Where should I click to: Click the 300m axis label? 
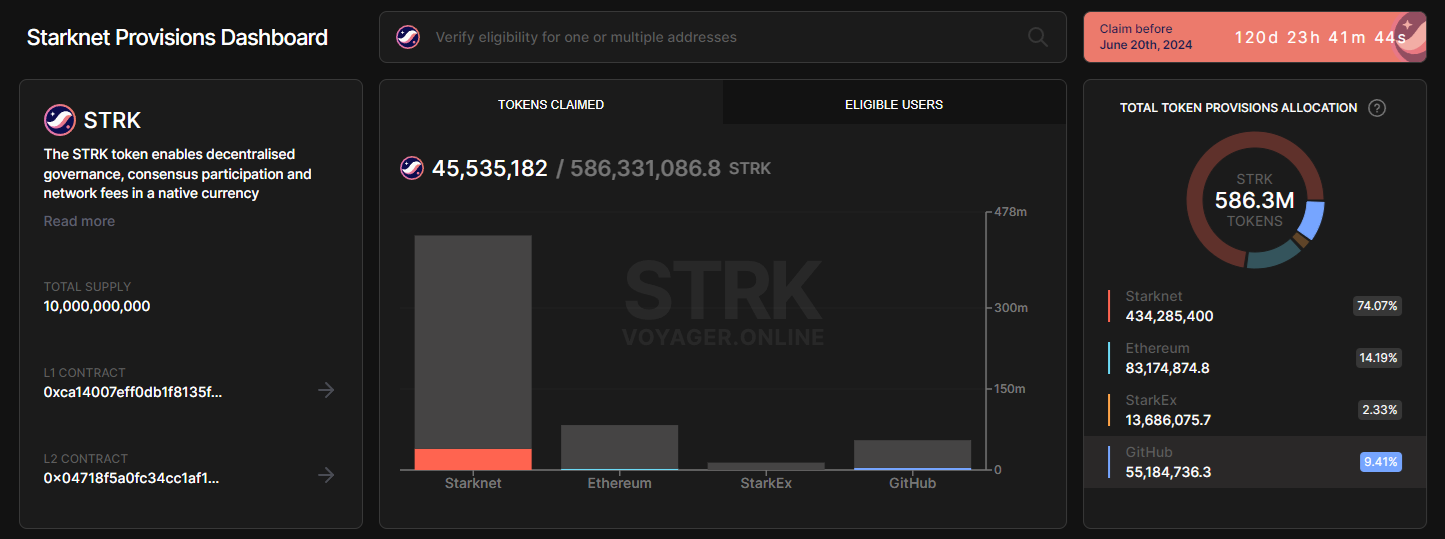tap(1009, 307)
